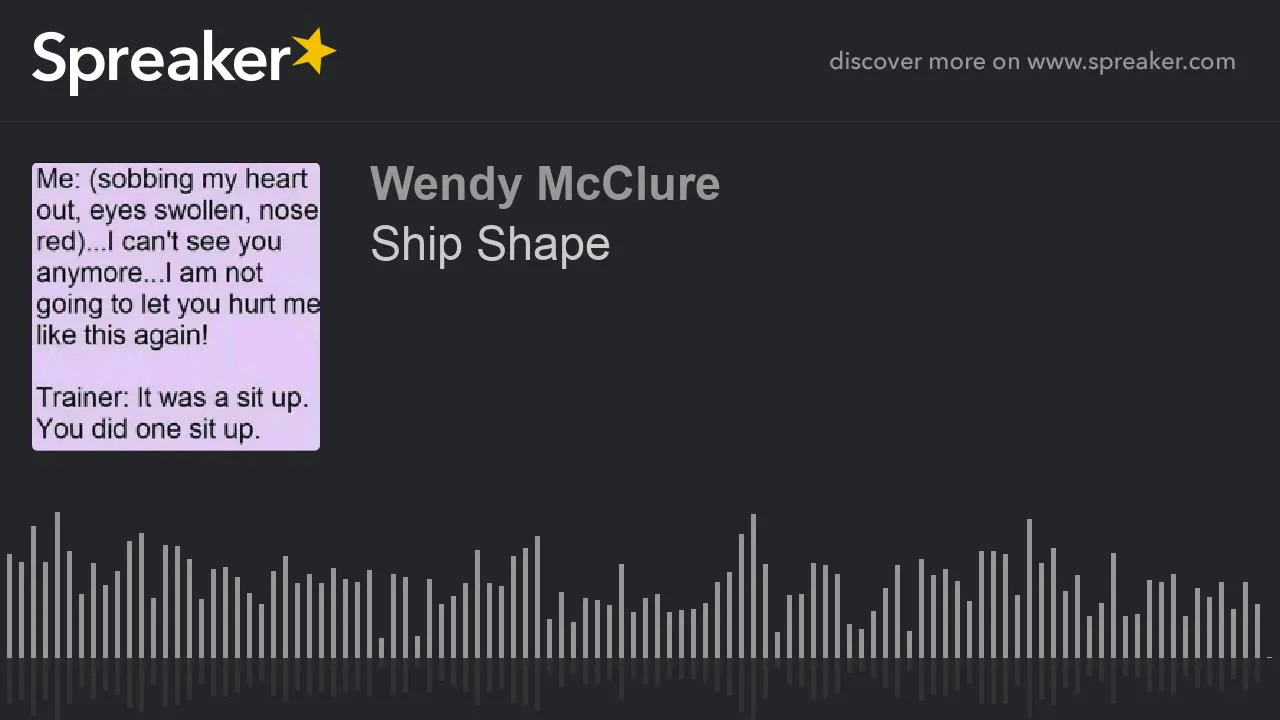Click the yellow Spreaker star icon

point(314,52)
